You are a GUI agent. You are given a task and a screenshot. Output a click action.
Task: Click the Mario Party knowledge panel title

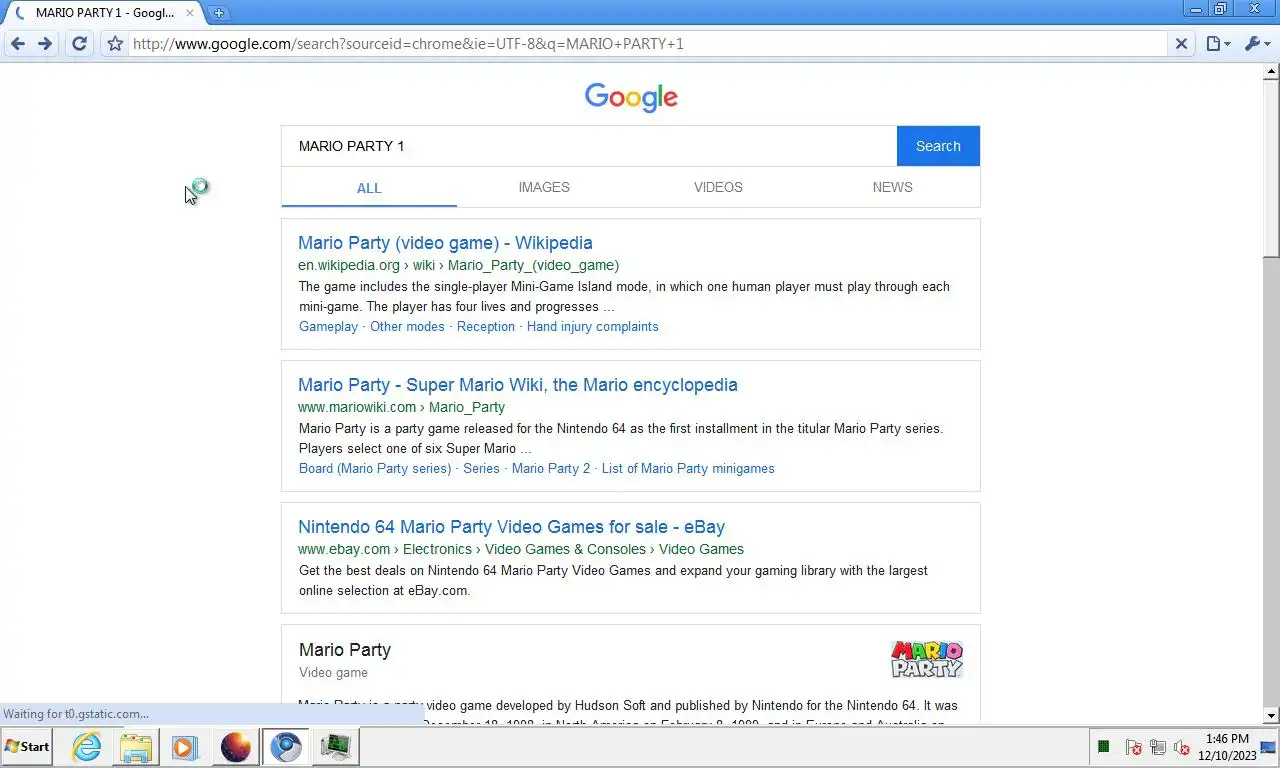tap(345, 650)
